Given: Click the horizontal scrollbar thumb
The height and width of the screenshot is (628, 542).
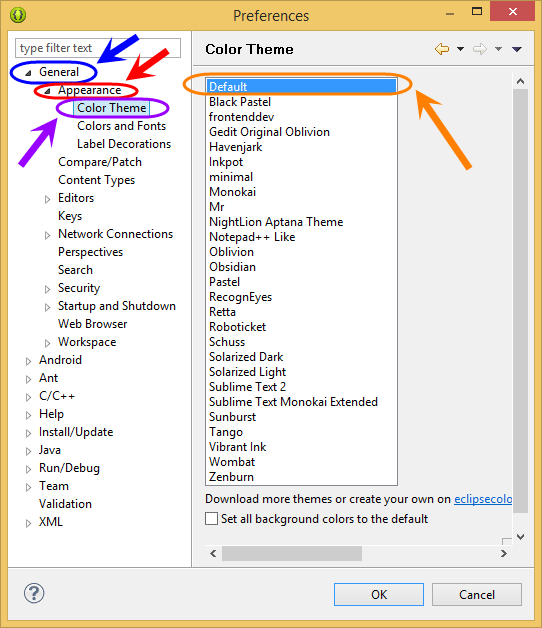Looking at the screenshot, I should (x=292, y=554).
